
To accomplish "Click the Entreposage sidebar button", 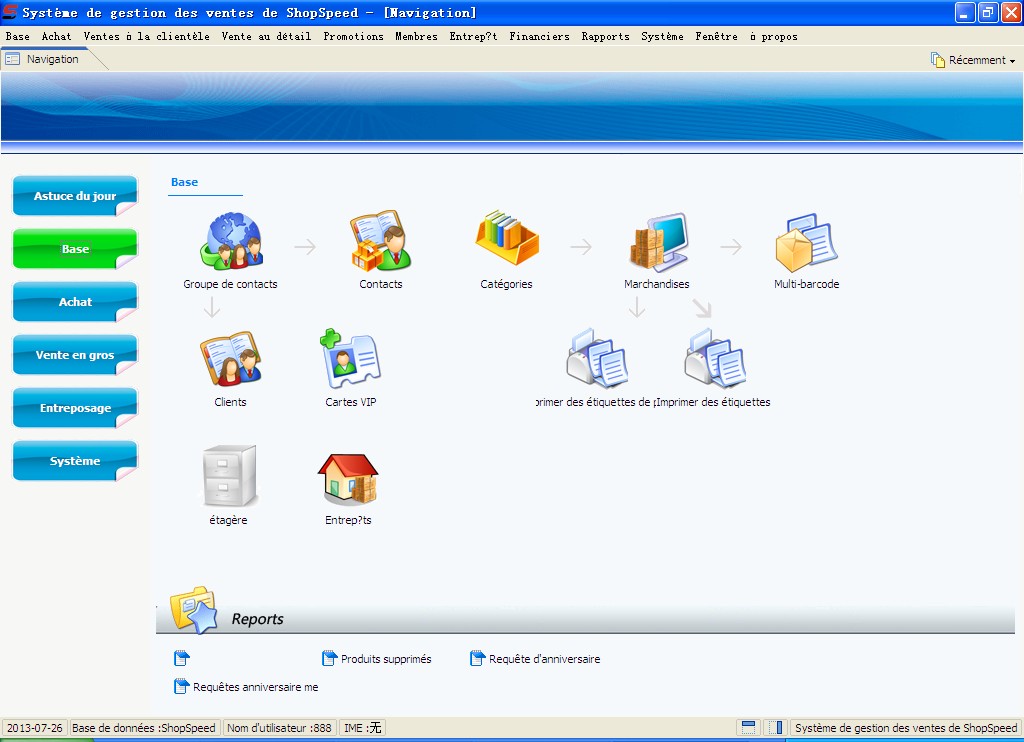I will click(75, 408).
